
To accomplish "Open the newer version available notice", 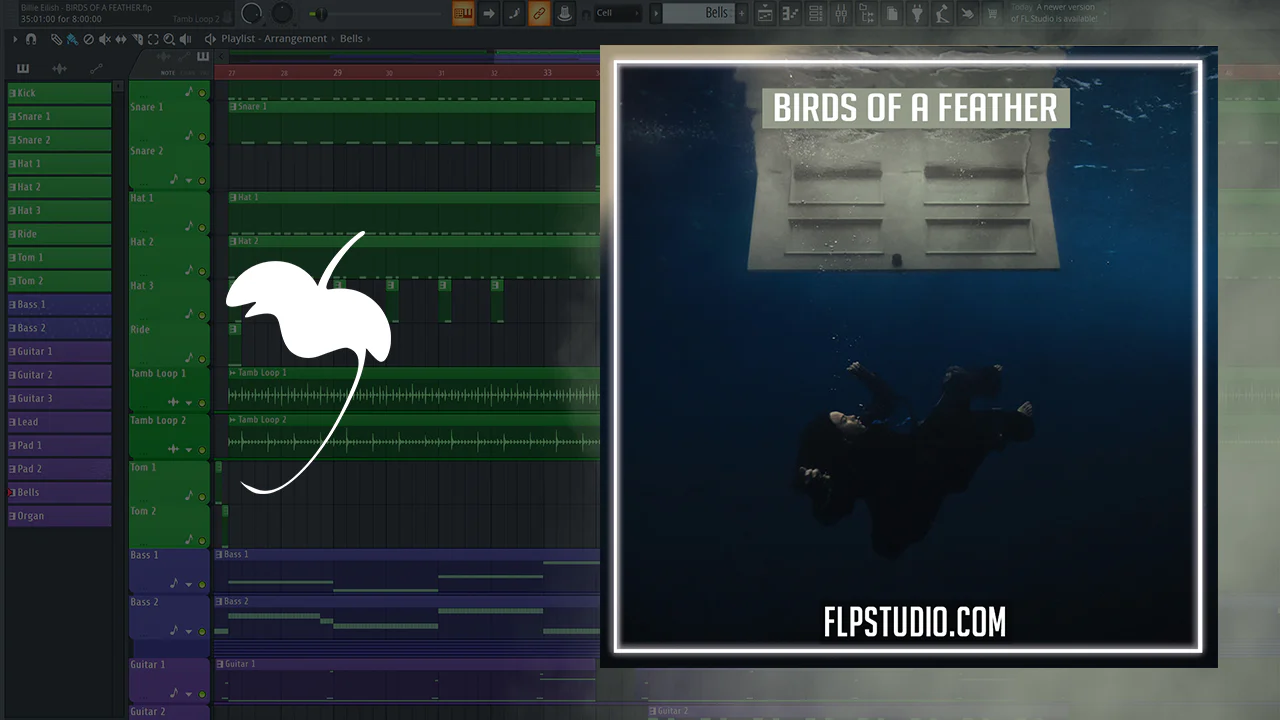I will pos(1054,13).
